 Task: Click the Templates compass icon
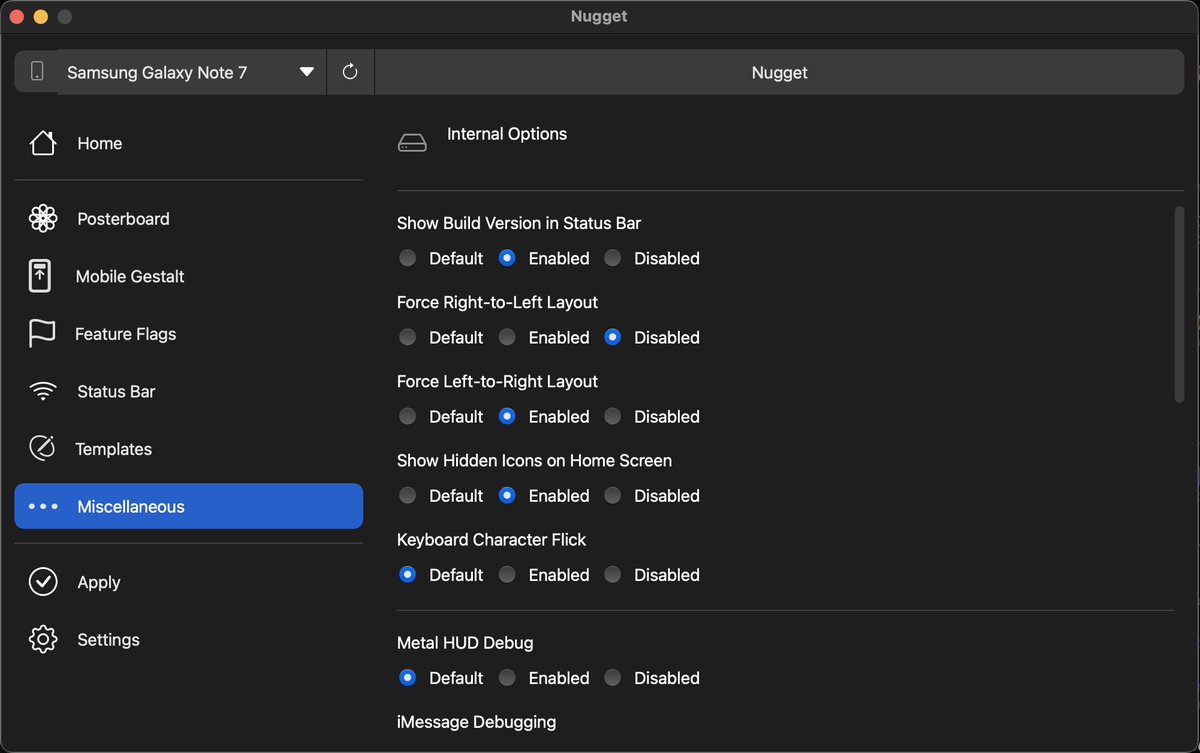click(x=42, y=449)
